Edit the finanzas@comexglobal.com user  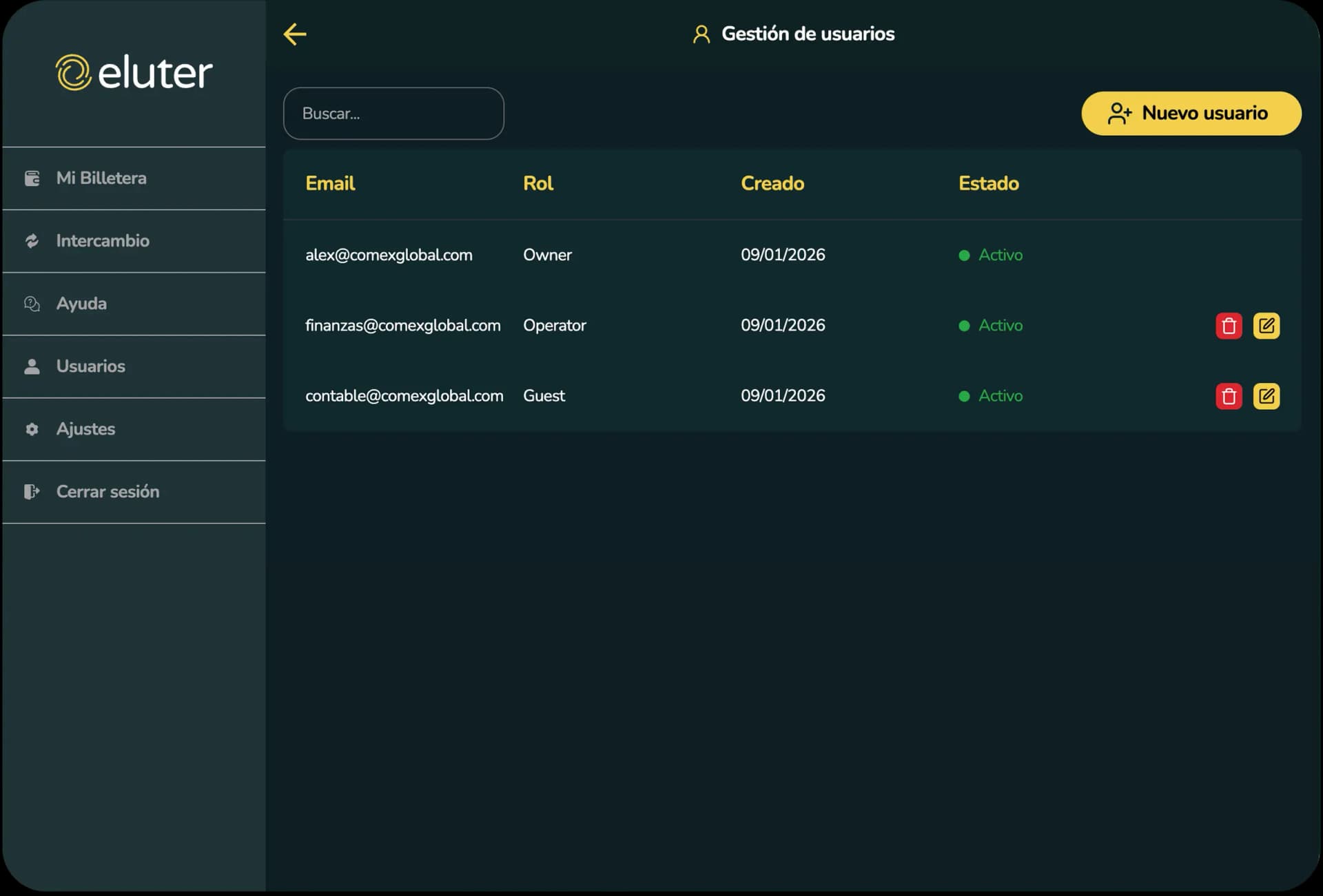[1266, 326]
